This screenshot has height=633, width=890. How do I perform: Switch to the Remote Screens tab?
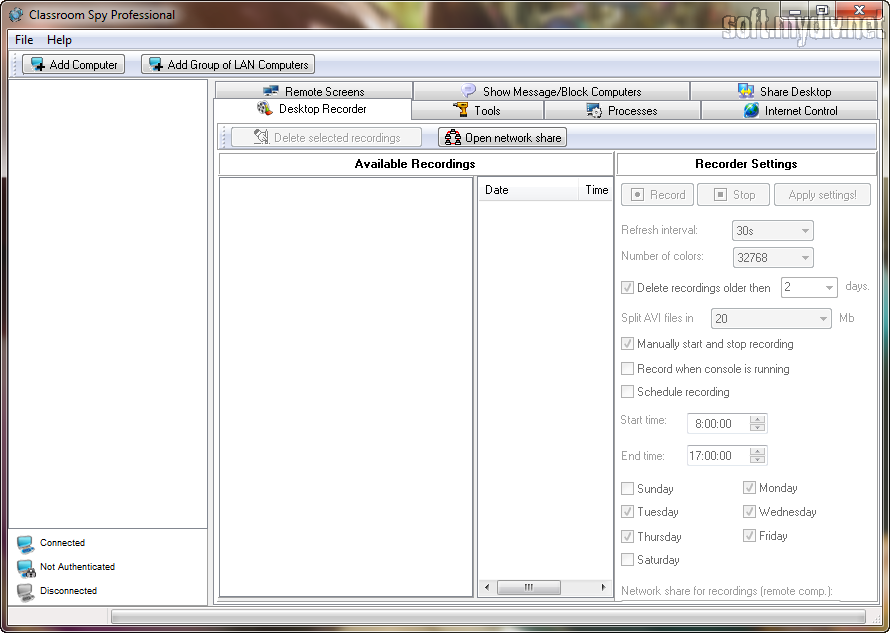pos(314,91)
